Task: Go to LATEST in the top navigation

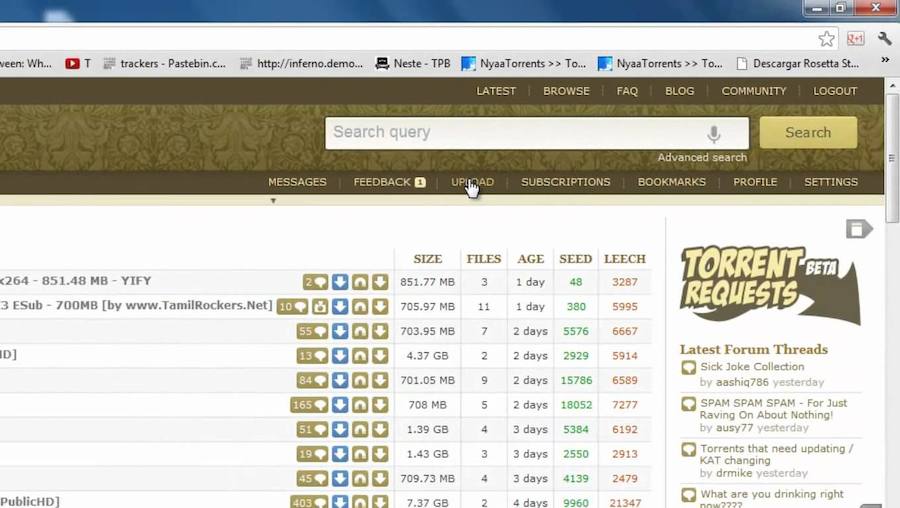Action: point(496,91)
